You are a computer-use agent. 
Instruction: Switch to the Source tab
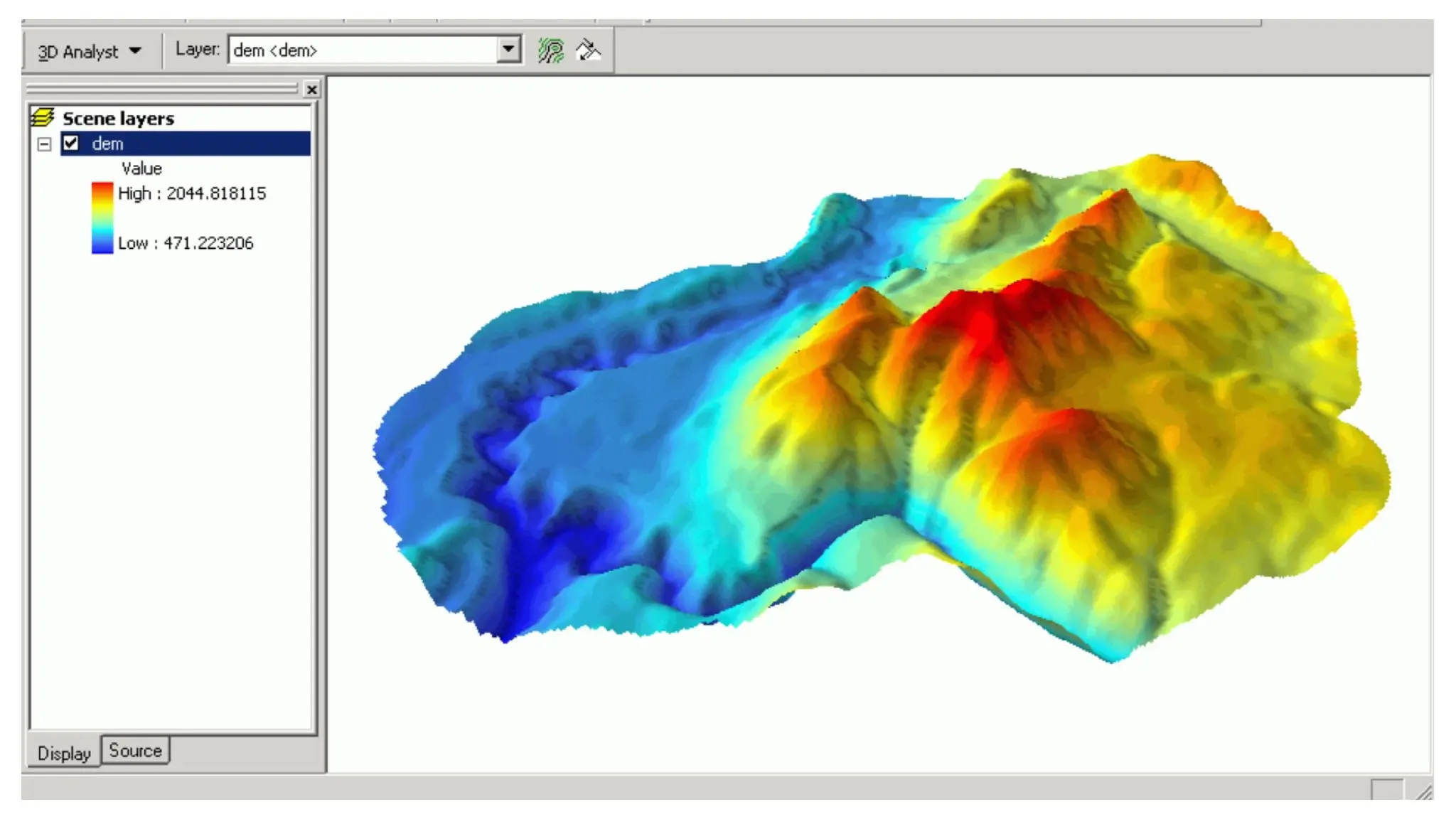(x=135, y=751)
